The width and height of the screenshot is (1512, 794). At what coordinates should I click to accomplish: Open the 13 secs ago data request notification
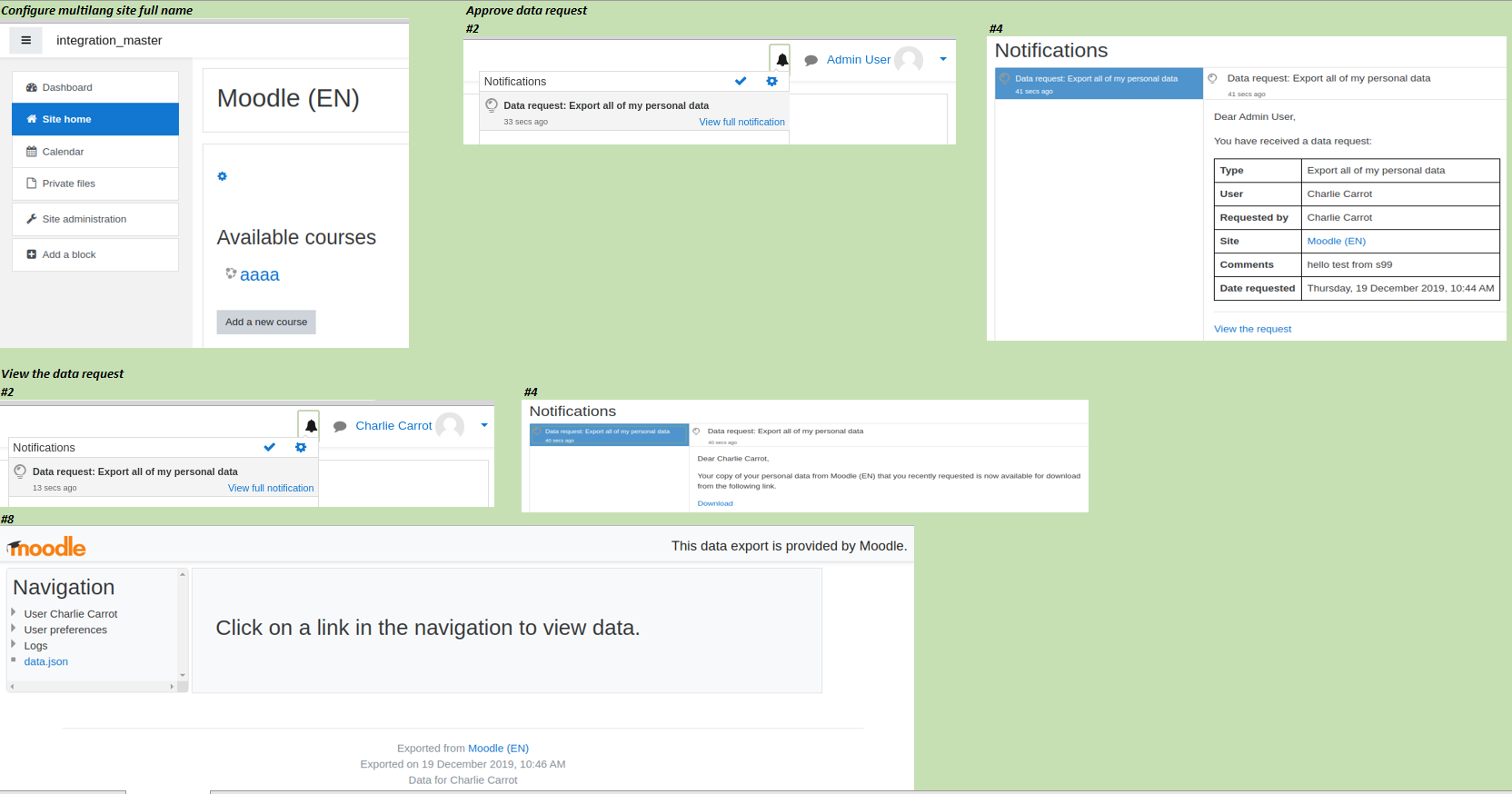(x=164, y=479)
